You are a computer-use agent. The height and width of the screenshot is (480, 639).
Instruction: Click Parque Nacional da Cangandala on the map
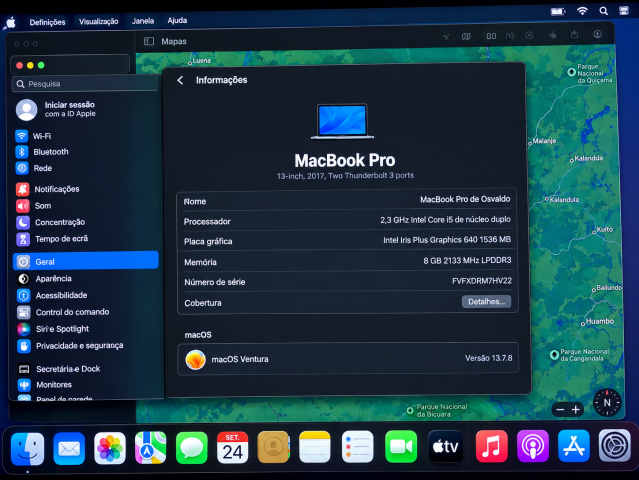[580, 355]
